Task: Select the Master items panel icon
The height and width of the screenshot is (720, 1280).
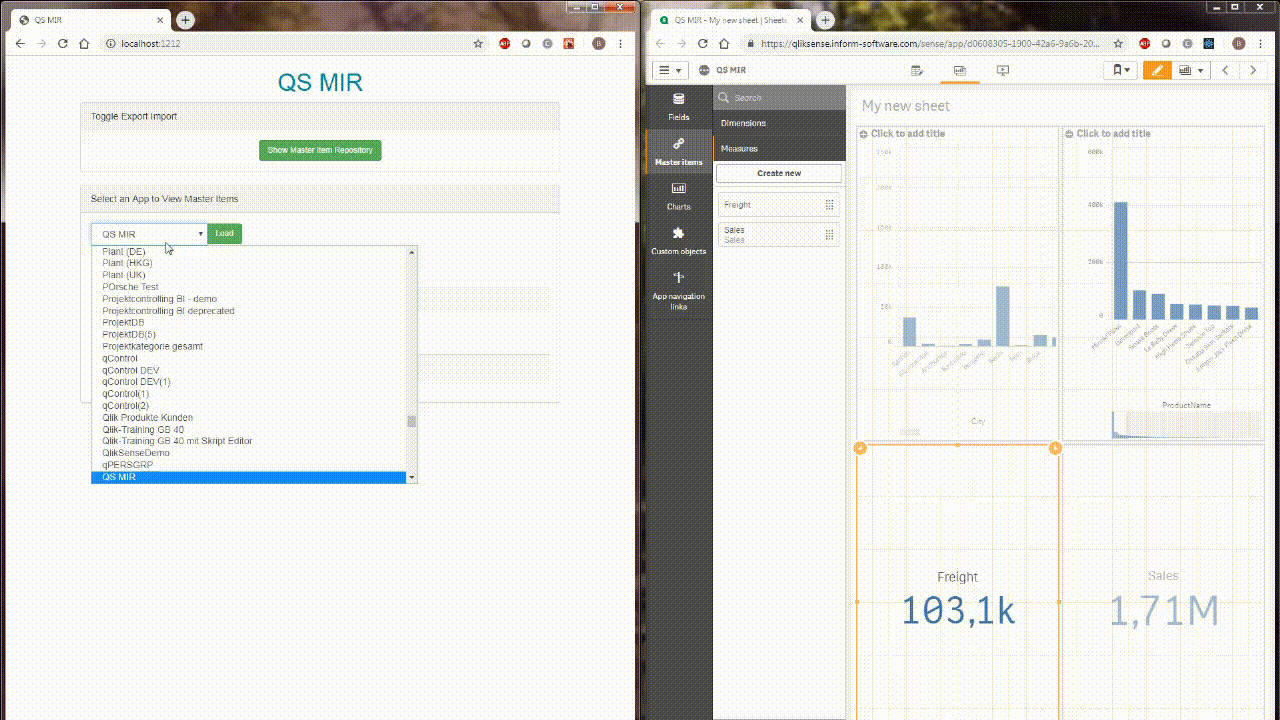Action: click(x=678, y=151)
